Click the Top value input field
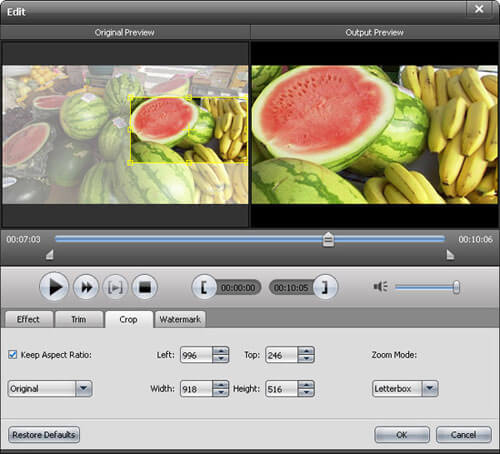Screen dimensions: 500x454 point(281,355)
